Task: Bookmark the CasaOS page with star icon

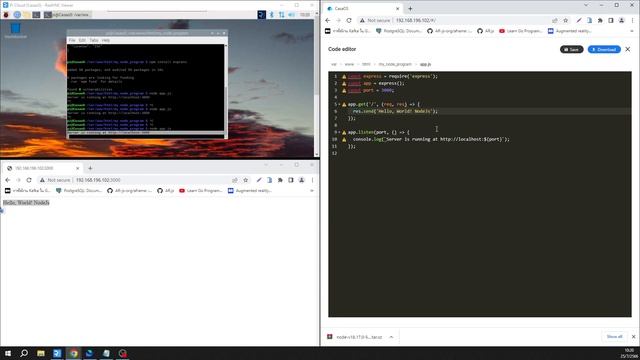Action: [x=565, y=20]
